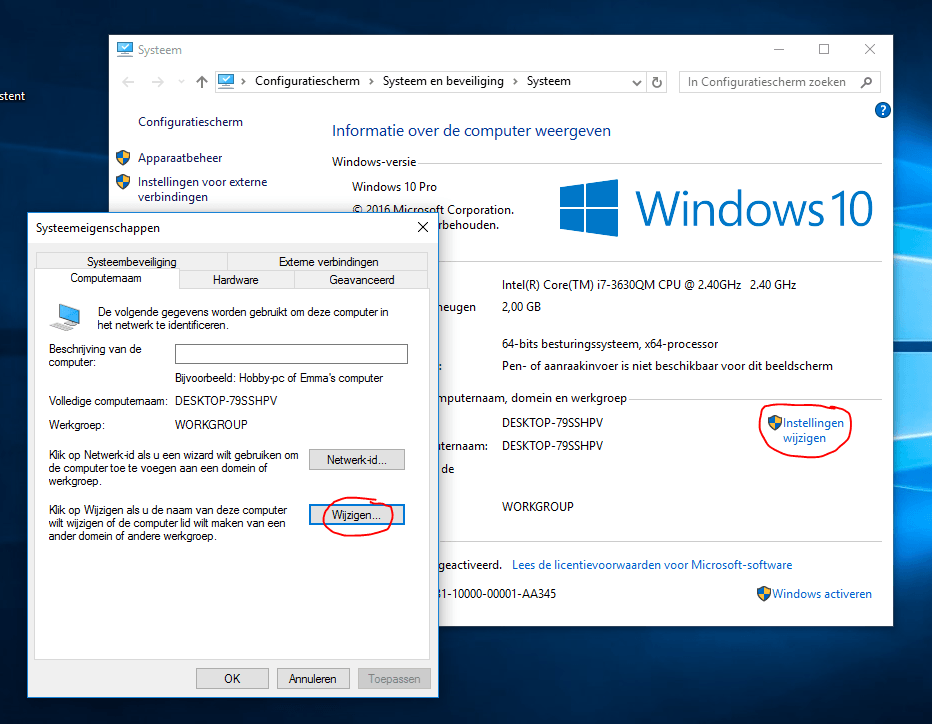Open the Geavanceerd tab

pyautogui.click(x=361, y=279)
